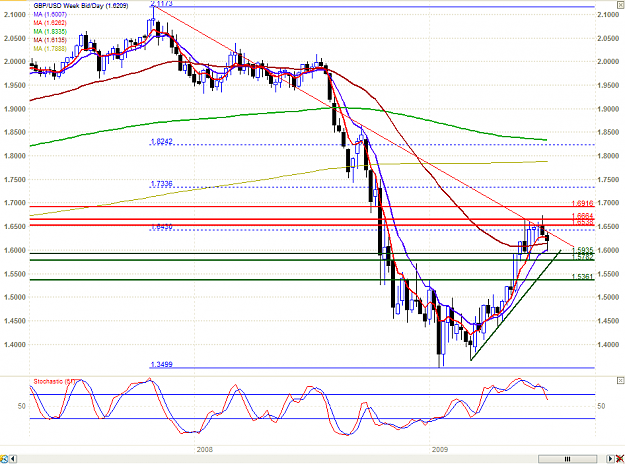Viewport: 625px width, 464px height.
Task: Click the 1.6430 retracement level label
Action: tap(161, 227)
